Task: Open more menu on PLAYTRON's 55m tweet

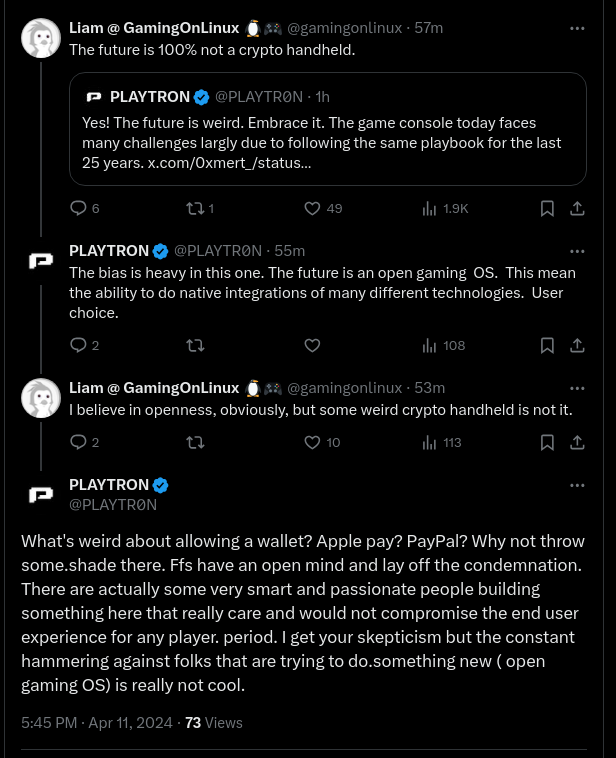Action: (x=577, y=251)
